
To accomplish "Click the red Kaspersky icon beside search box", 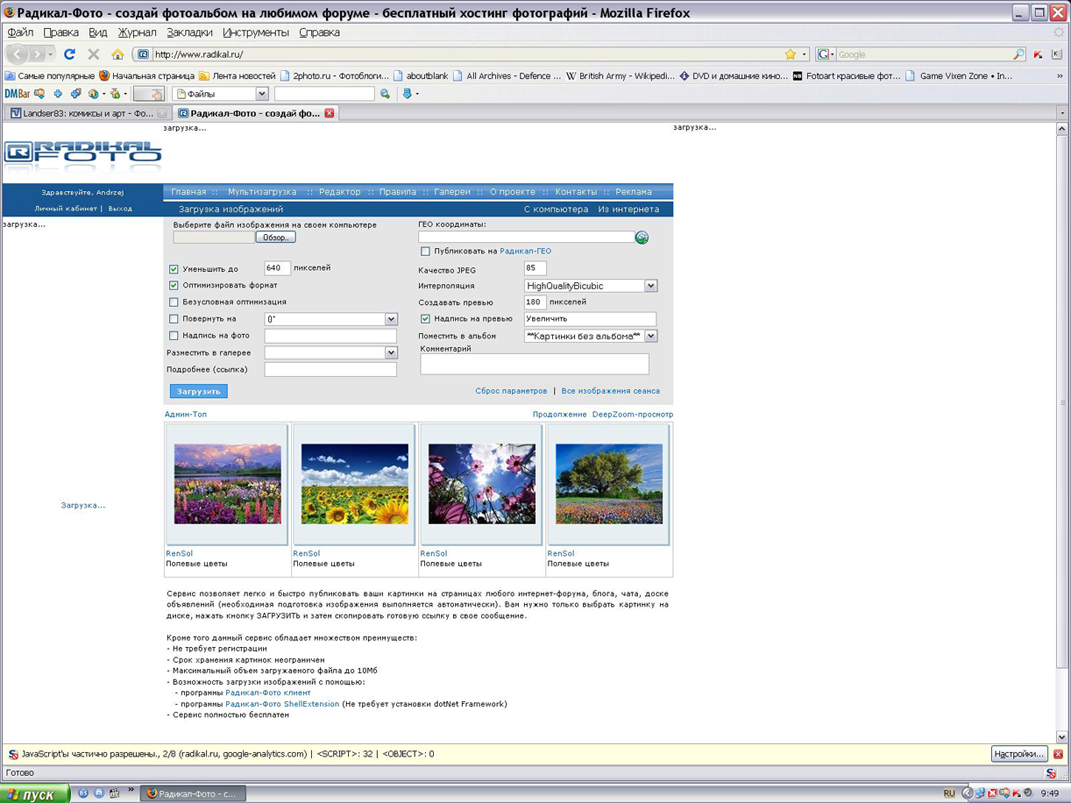I will [x=1038, y=54].
